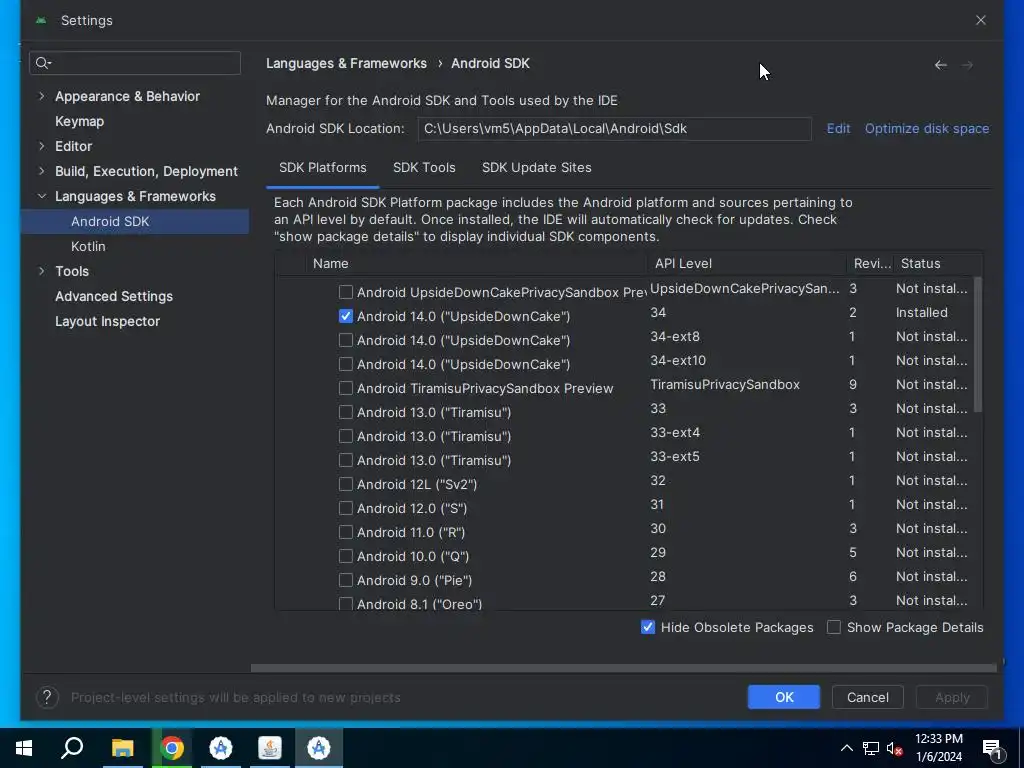
Task: Click the Apply button
Action: pos(952,697)
